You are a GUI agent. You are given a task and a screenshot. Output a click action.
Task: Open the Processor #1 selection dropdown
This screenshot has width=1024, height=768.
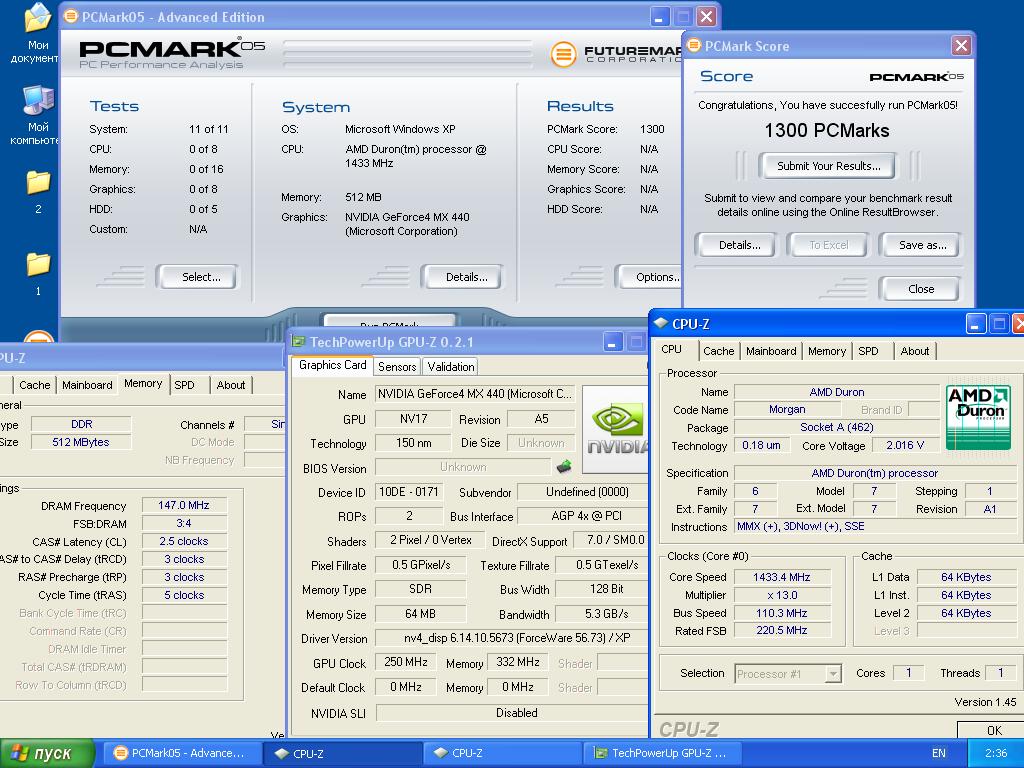(x=833, y=673)
